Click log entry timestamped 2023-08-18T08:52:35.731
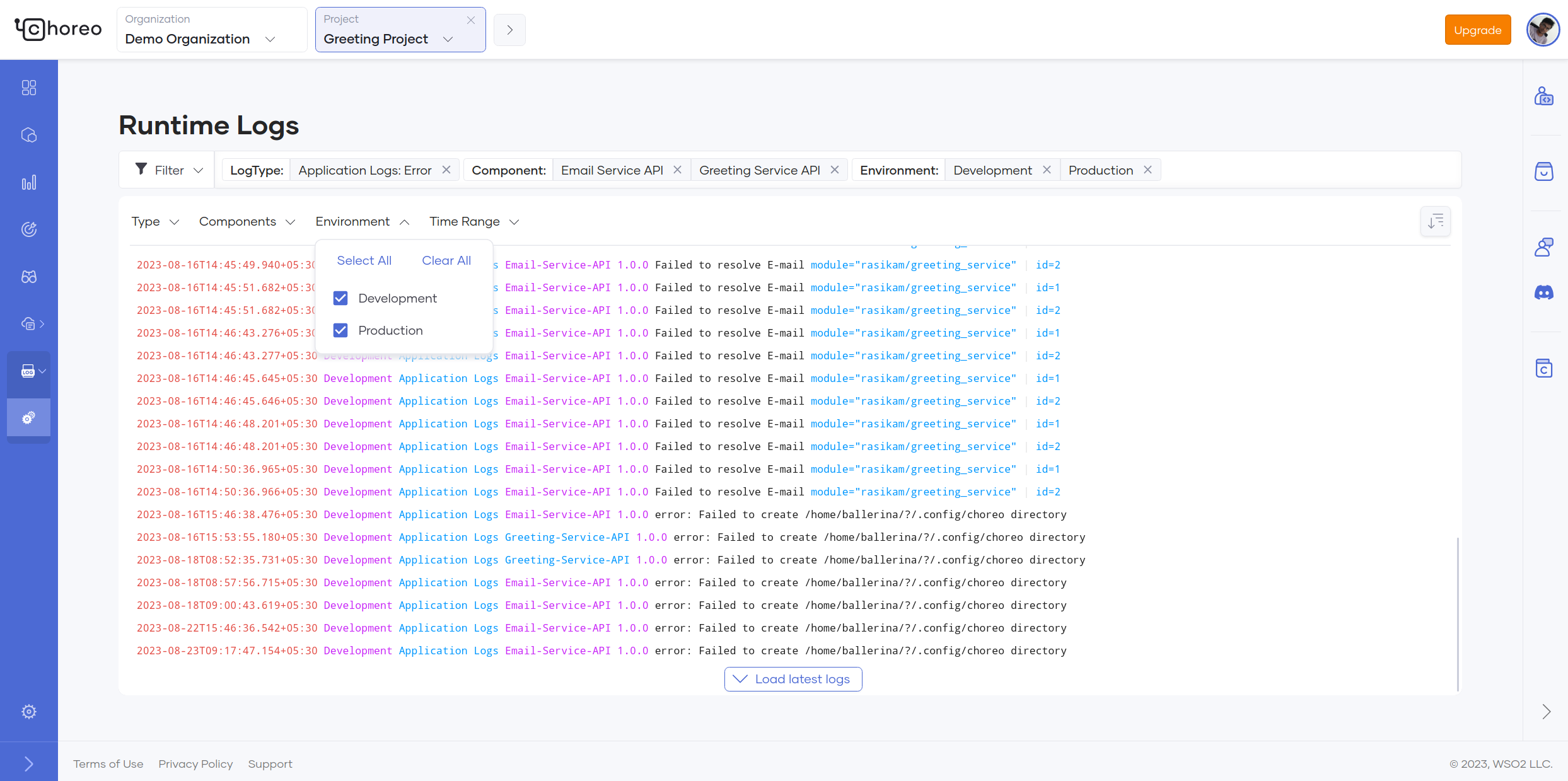The image size is (1568, 781). pyautogui.click(x=611, y=560)
